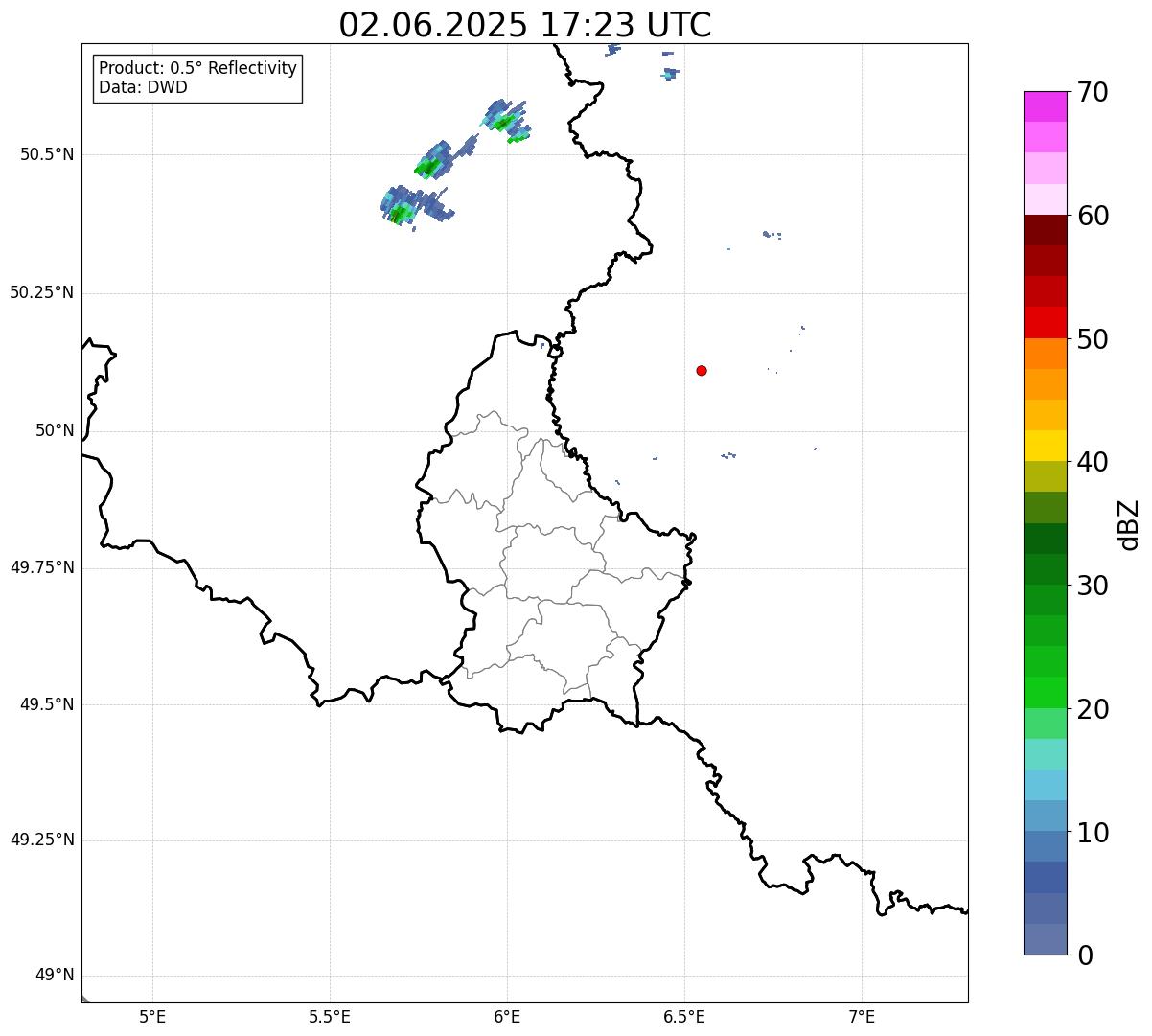Click the orange colorbar segment below 50
Viewport: 1152px width, 1036px height.
coord(1045,354)
